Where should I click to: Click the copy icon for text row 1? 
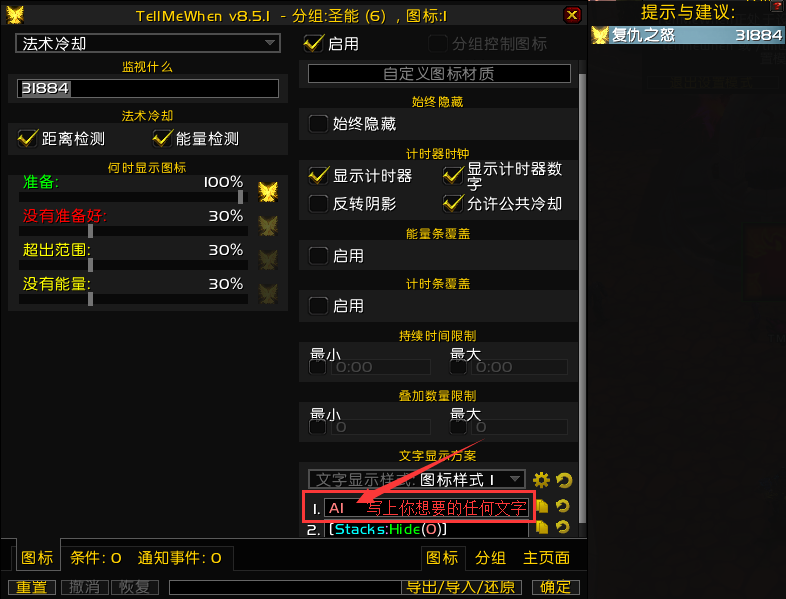(x=542, y=506)
